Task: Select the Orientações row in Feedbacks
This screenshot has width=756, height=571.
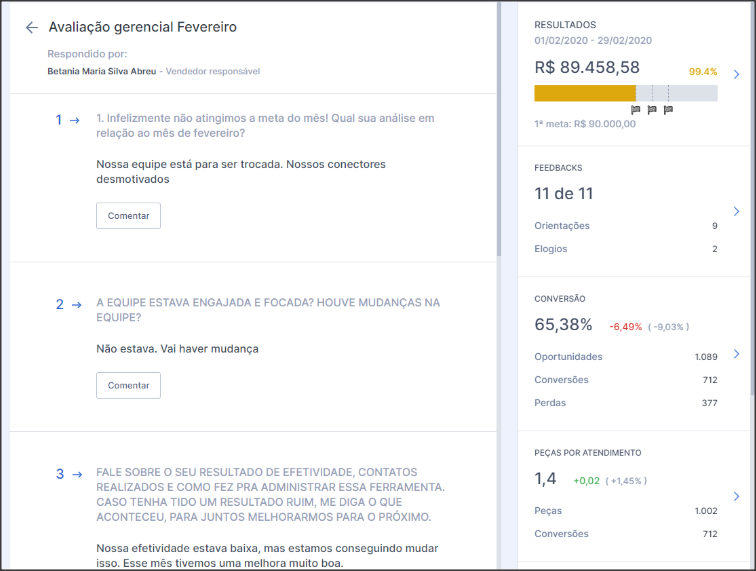Action: tap(625, 226)
